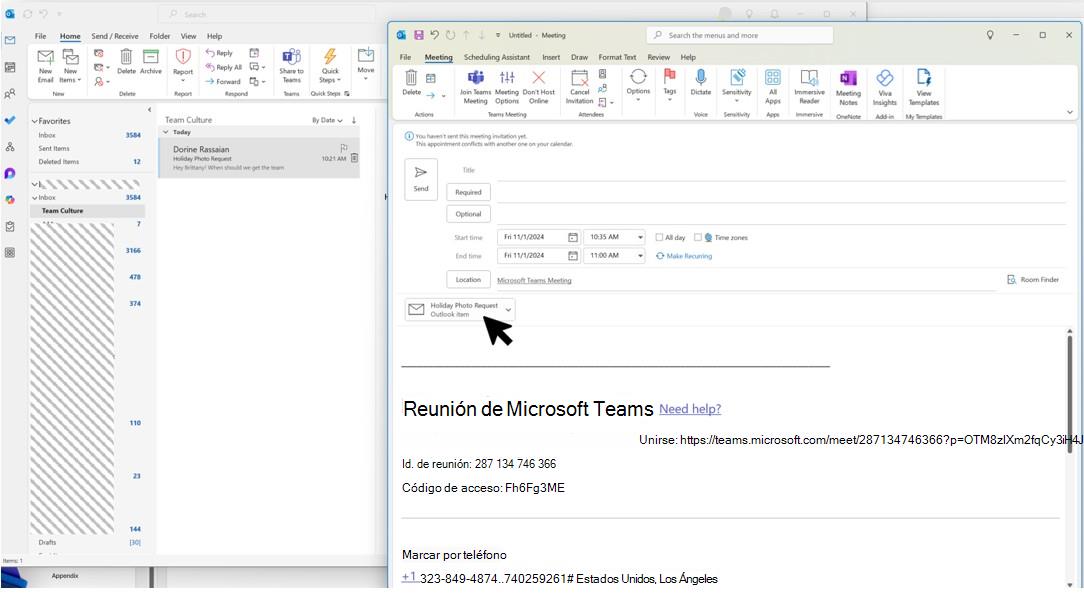
Task: Forward the selected email
Action: point(223,82)
